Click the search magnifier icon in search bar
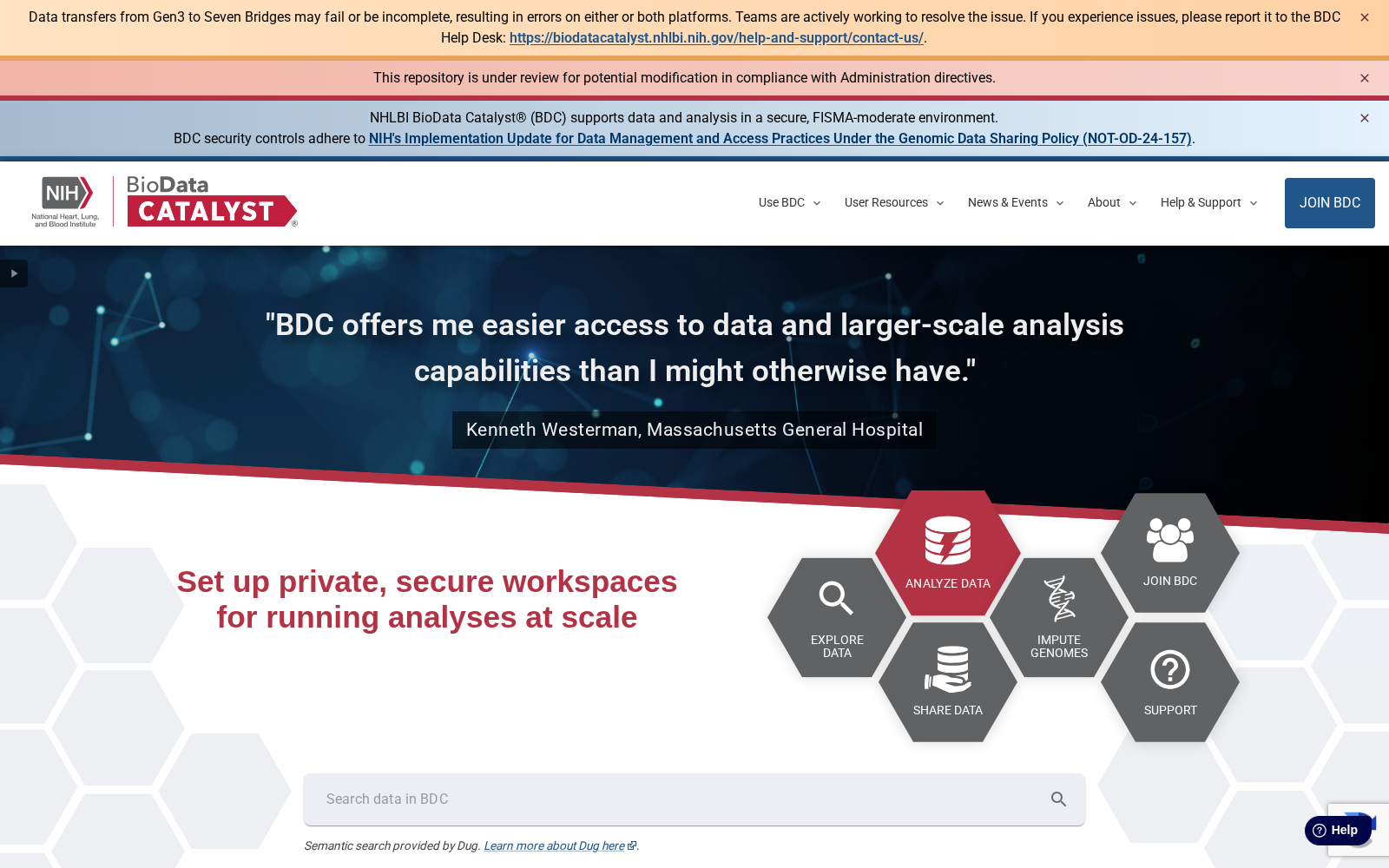 1058,799
